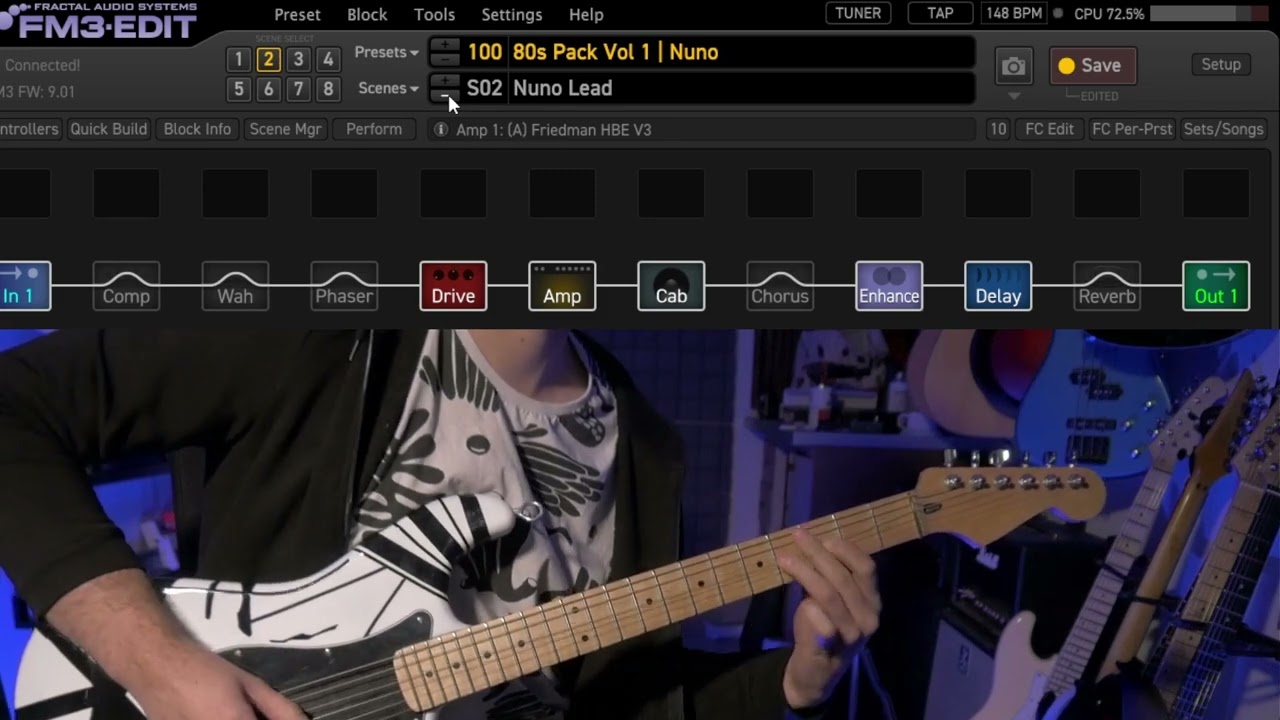The height and width of the screenshot is (720, 1280).
Task: Click the camera snapshot icon
Action: 1014,66
